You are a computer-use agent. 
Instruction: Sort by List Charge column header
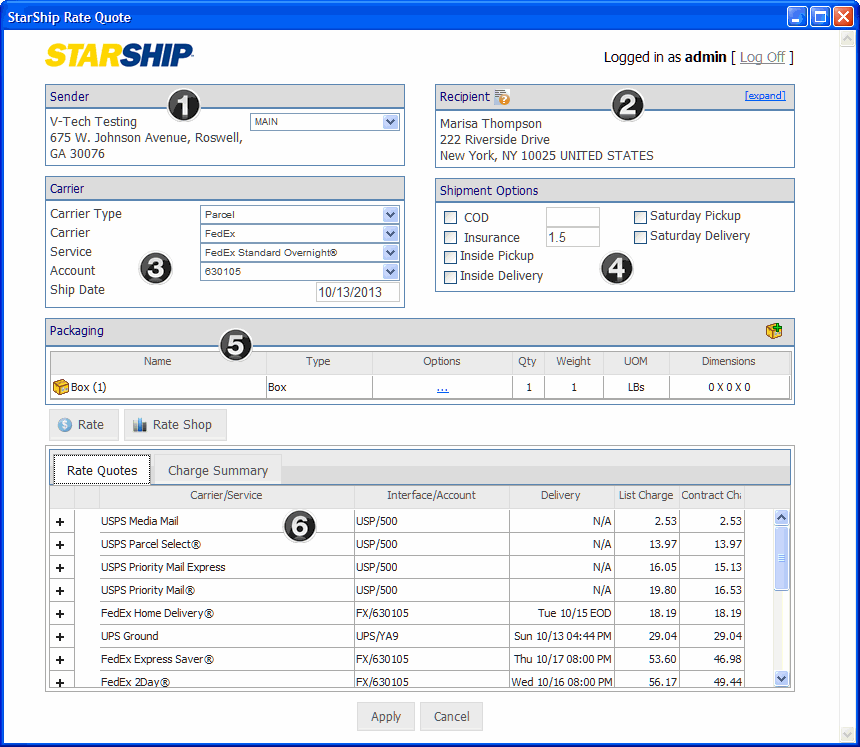[x=646, y=495]
